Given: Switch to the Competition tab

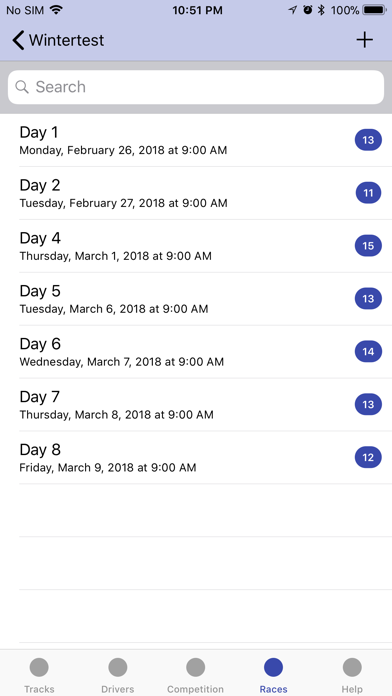Looking at the screenshot, I should (195, 676).
